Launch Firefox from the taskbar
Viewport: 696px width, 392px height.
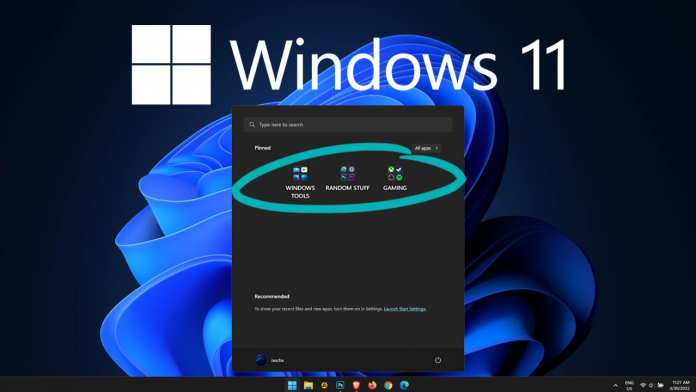[372, 385]
